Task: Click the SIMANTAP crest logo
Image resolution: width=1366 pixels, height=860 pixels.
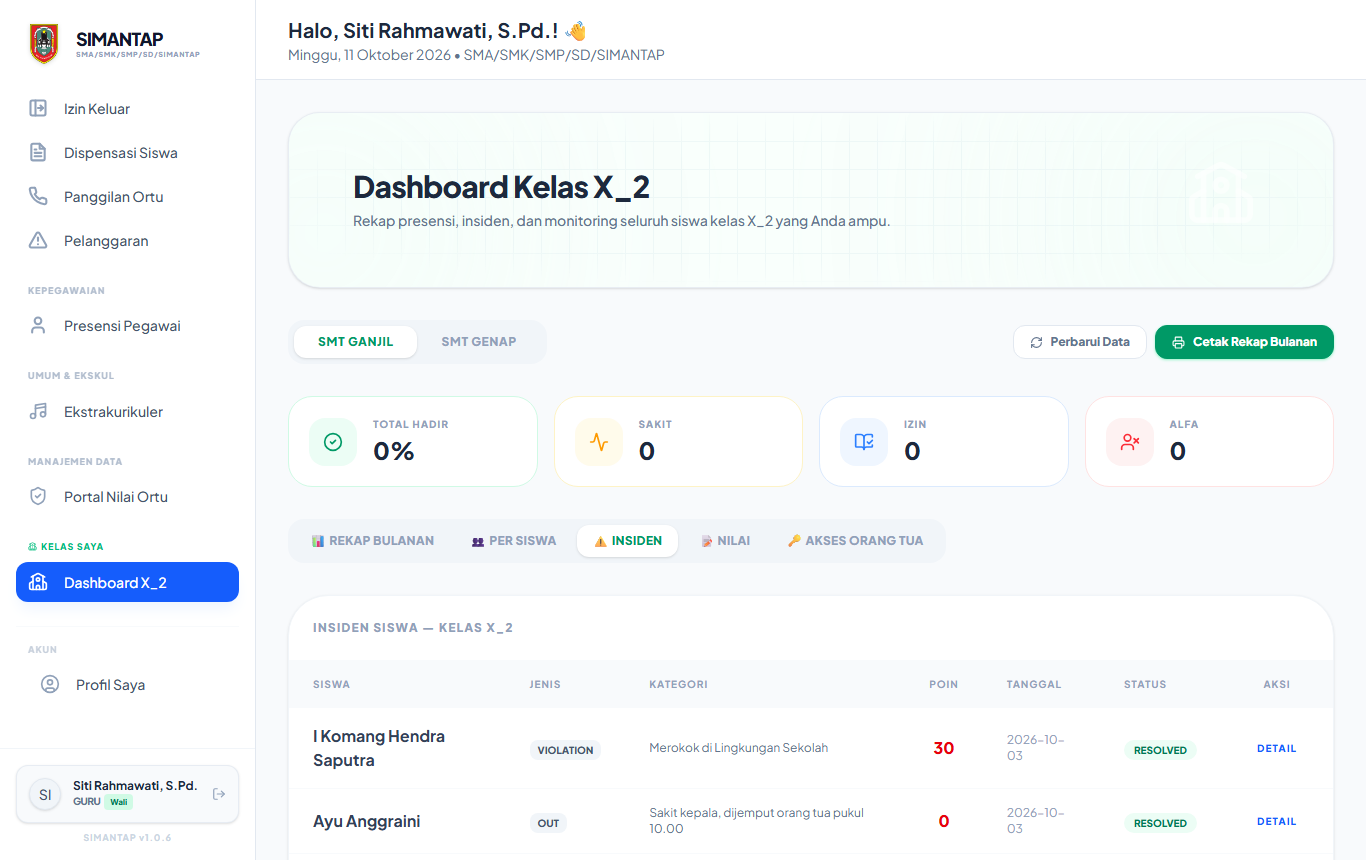Action: tap(44, 44)
